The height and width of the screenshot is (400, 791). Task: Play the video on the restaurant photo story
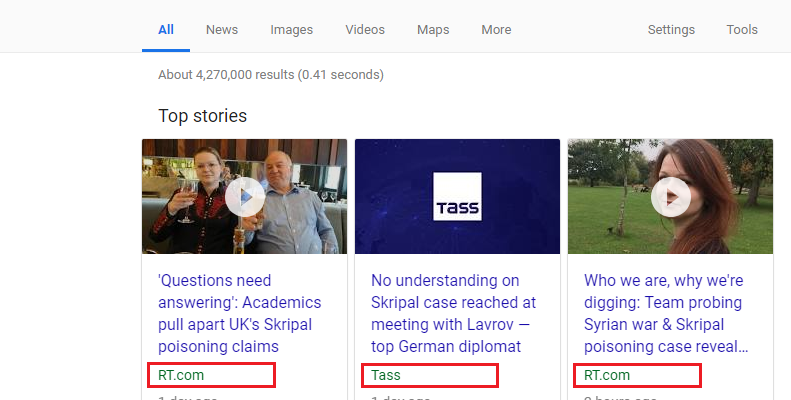coord(245,197)
